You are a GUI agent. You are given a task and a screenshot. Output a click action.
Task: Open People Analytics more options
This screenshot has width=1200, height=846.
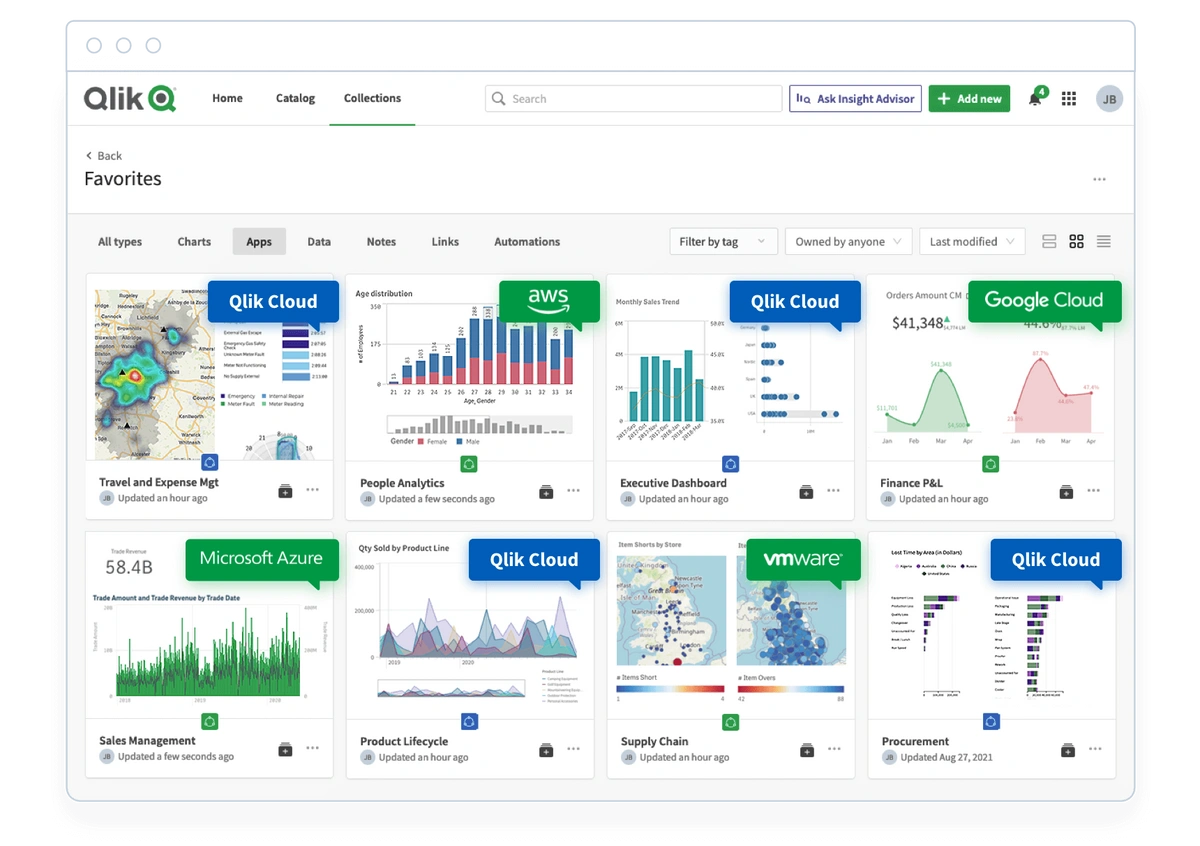573,491
